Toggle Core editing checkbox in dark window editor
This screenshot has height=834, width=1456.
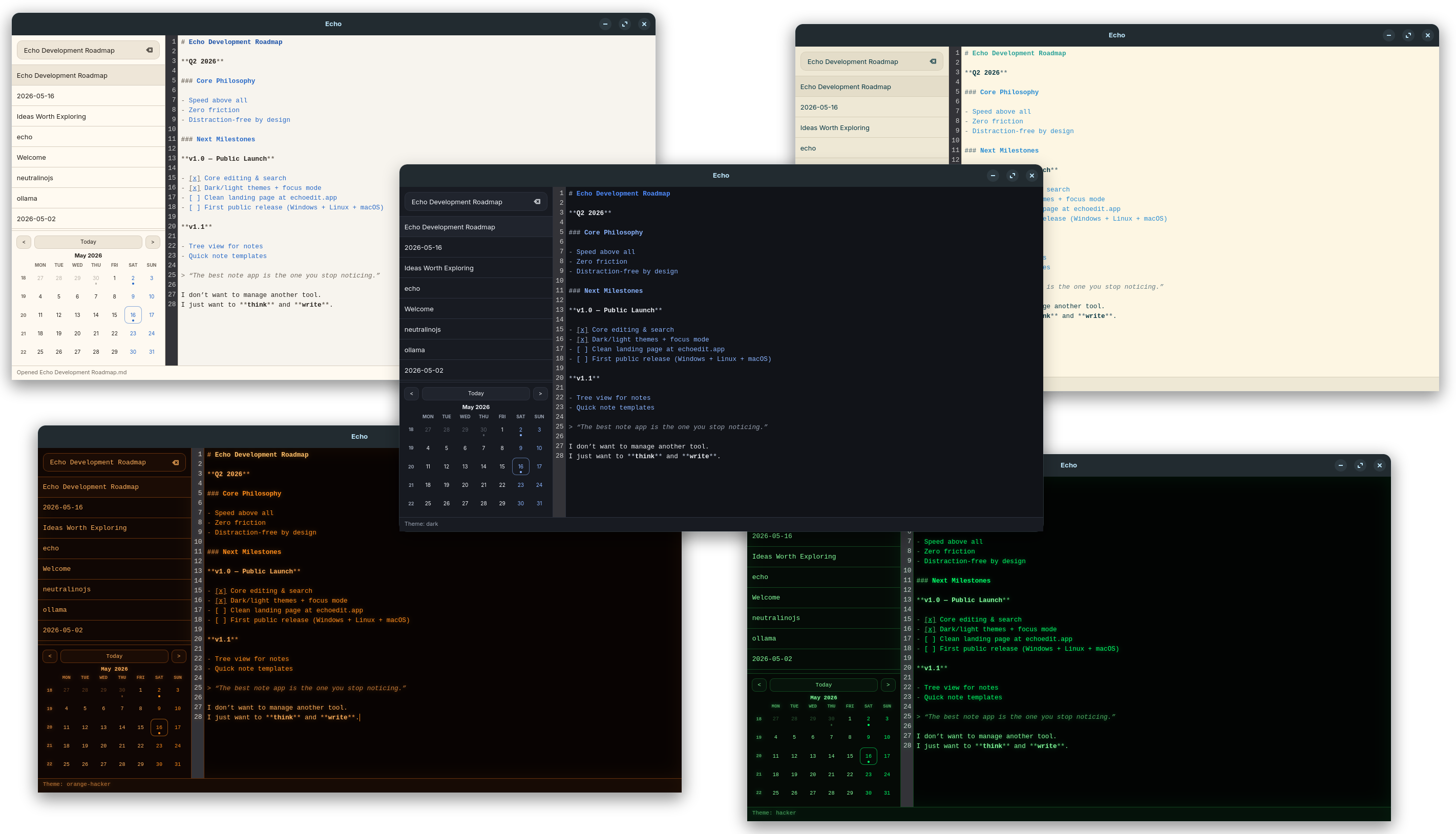(582, 330)
